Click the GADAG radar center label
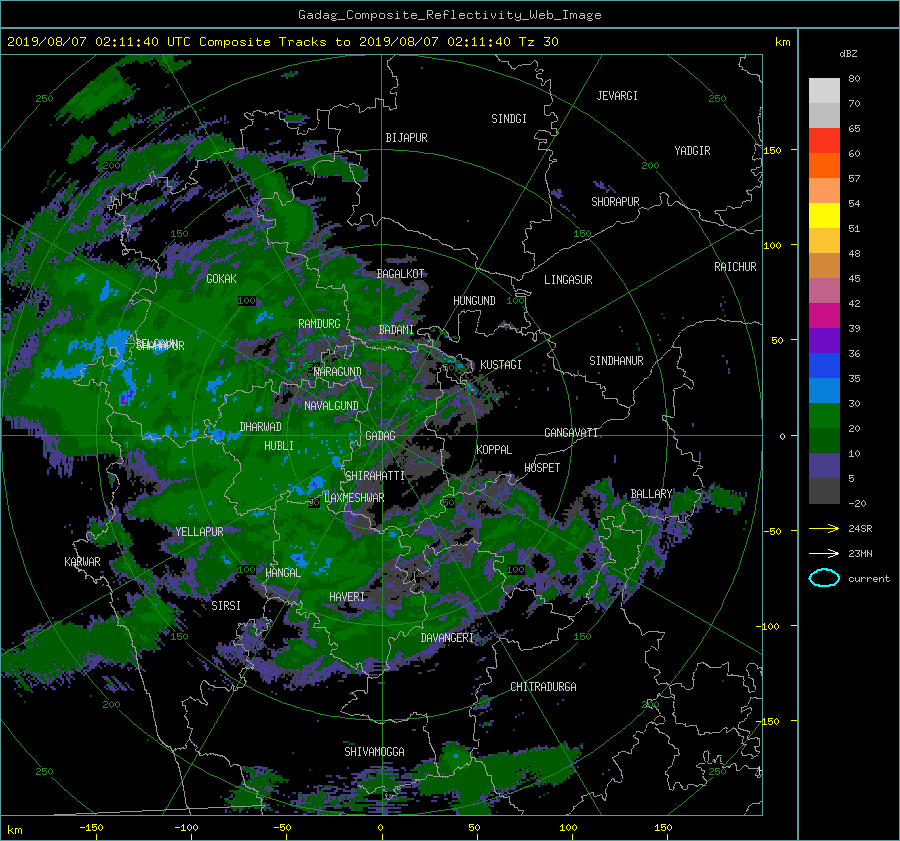The height and width of the screenshot is (841, 900). 381,436
